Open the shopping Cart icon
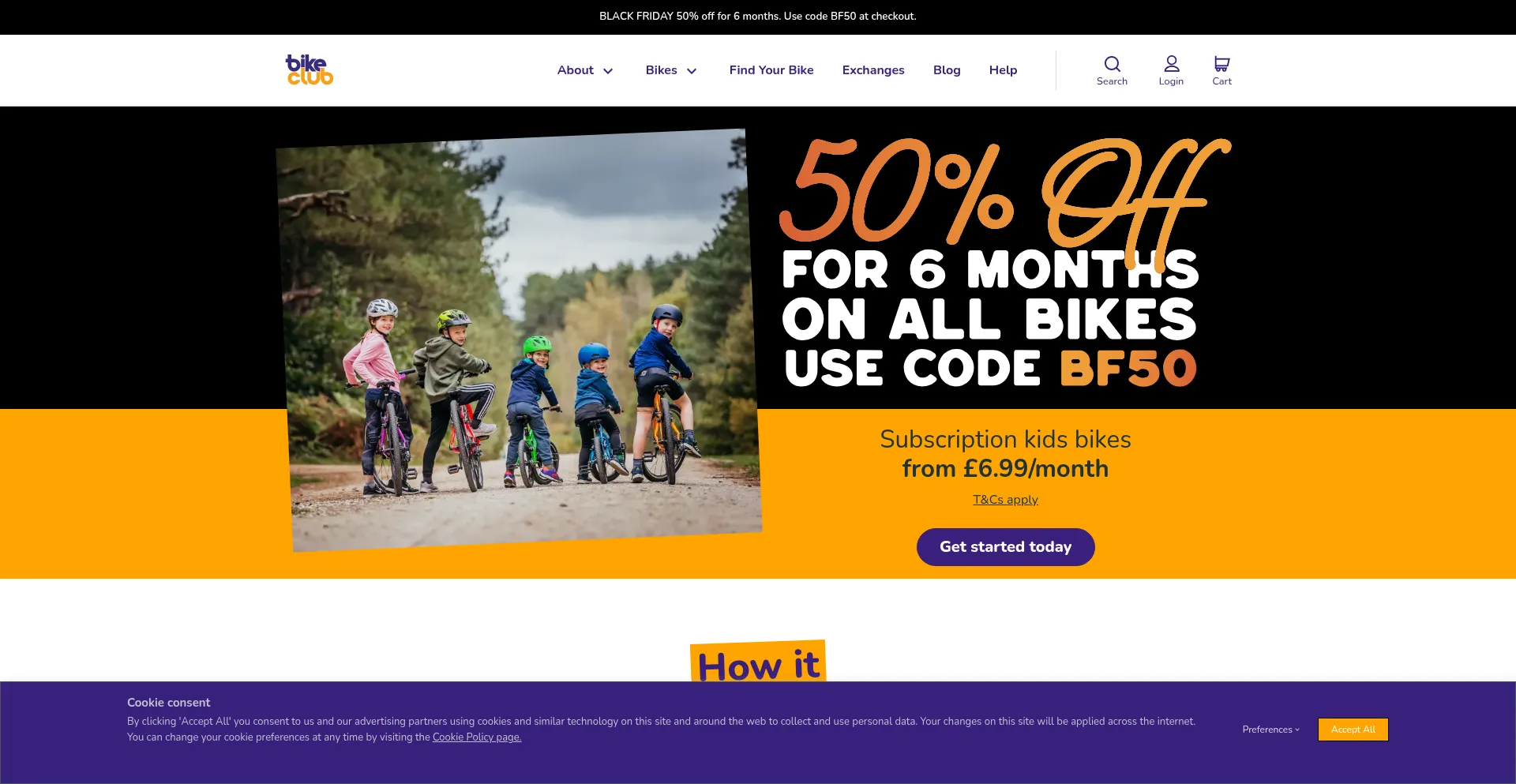This screenshot has height=784, width=1516. tap(1221, 64)
